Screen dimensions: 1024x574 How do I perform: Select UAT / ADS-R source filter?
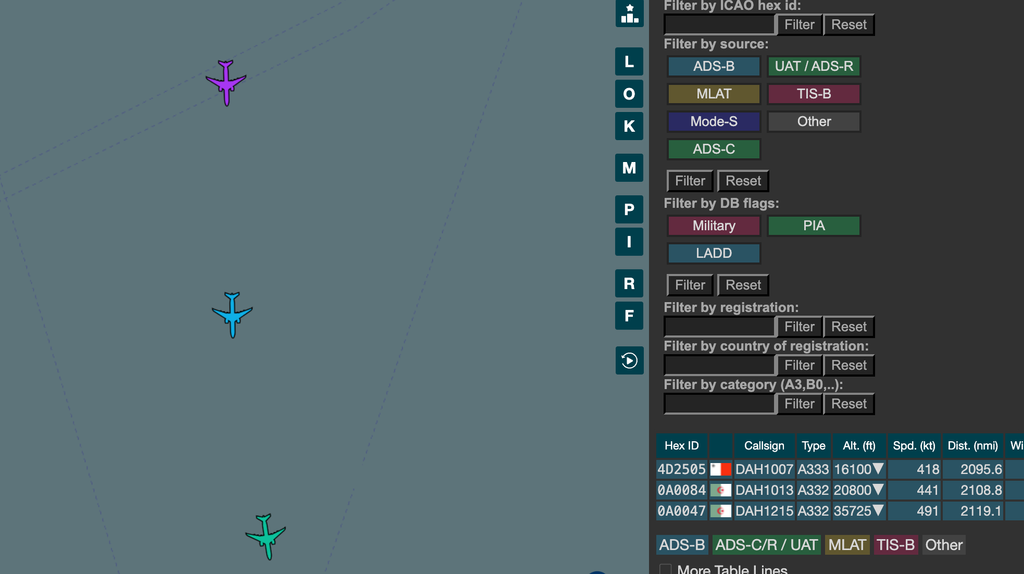coord(814,66)
